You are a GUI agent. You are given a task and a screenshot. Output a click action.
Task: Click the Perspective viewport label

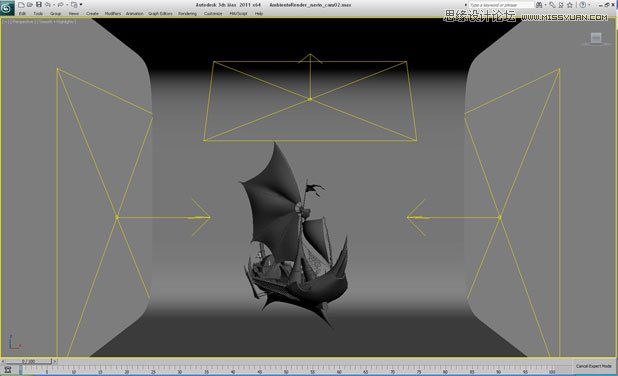coord(23,22)
